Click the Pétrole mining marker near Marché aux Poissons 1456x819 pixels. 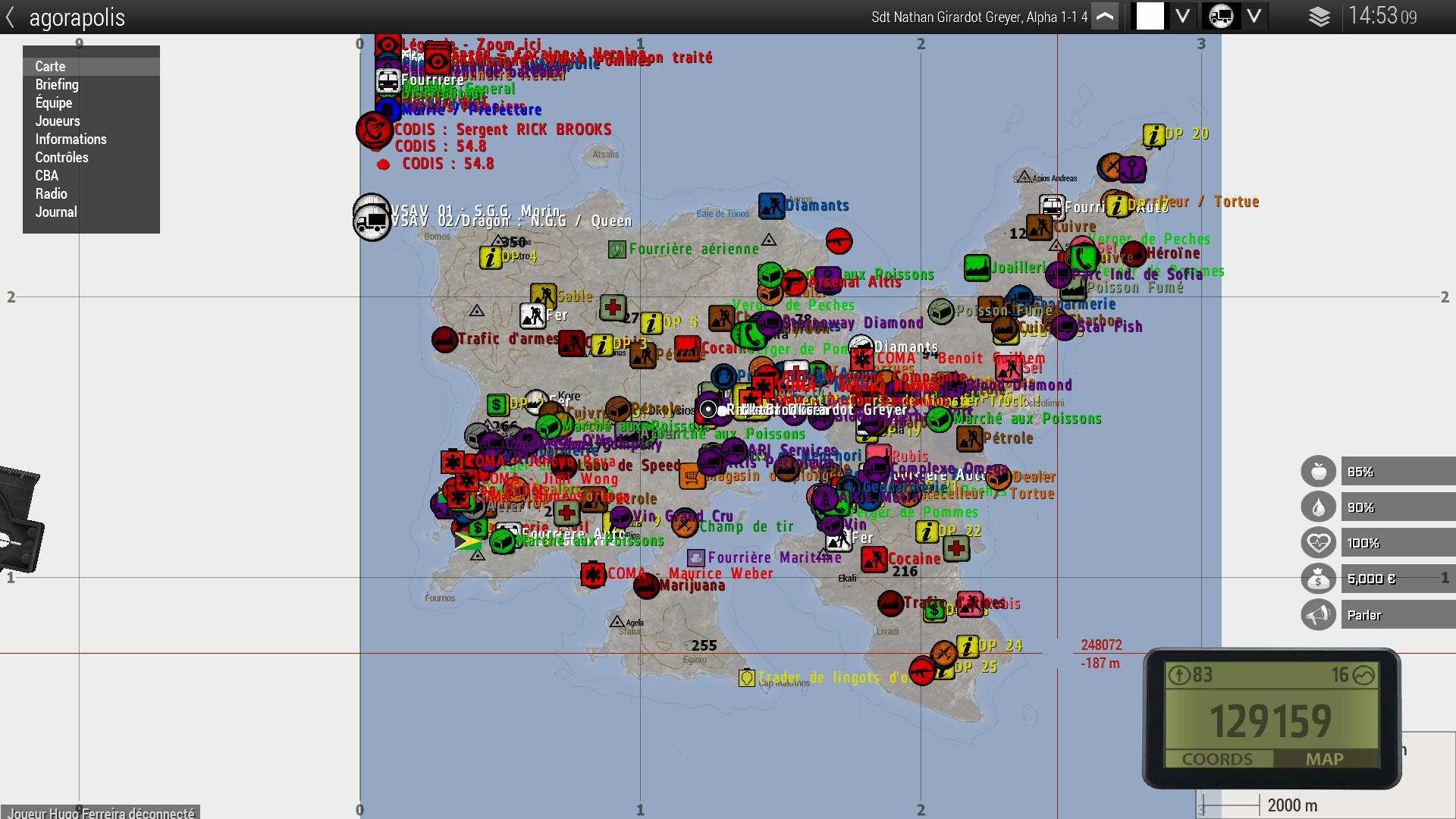coord(970,438)
